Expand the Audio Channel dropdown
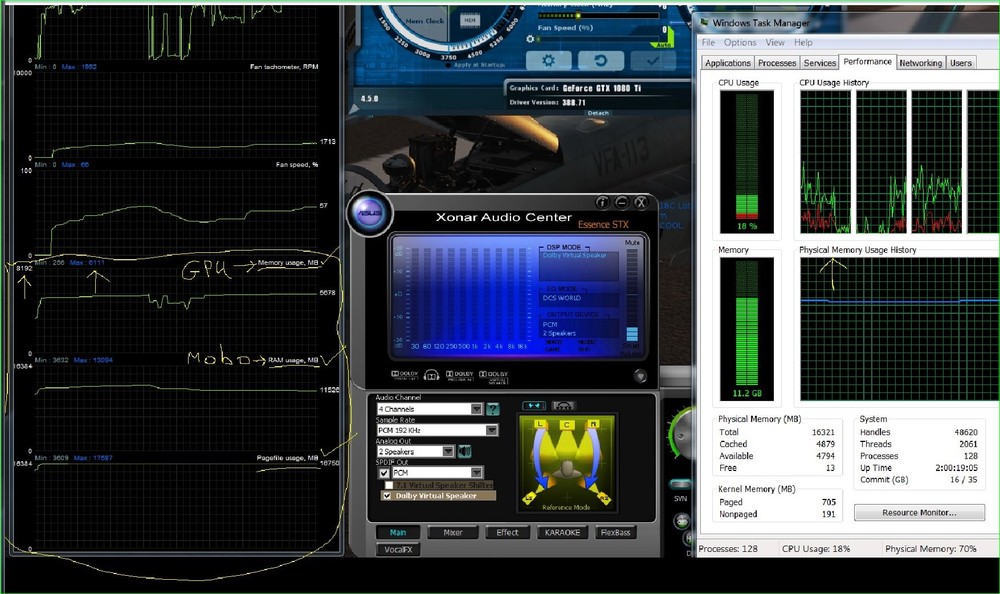The image size is (1000, 594). [477, 409]
